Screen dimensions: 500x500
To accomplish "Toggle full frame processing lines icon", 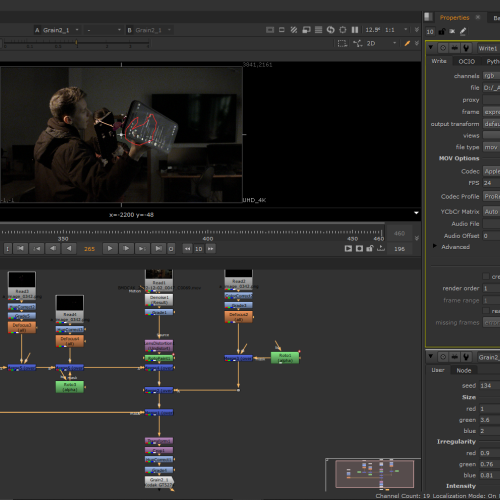I will click(x=318, y=30).
